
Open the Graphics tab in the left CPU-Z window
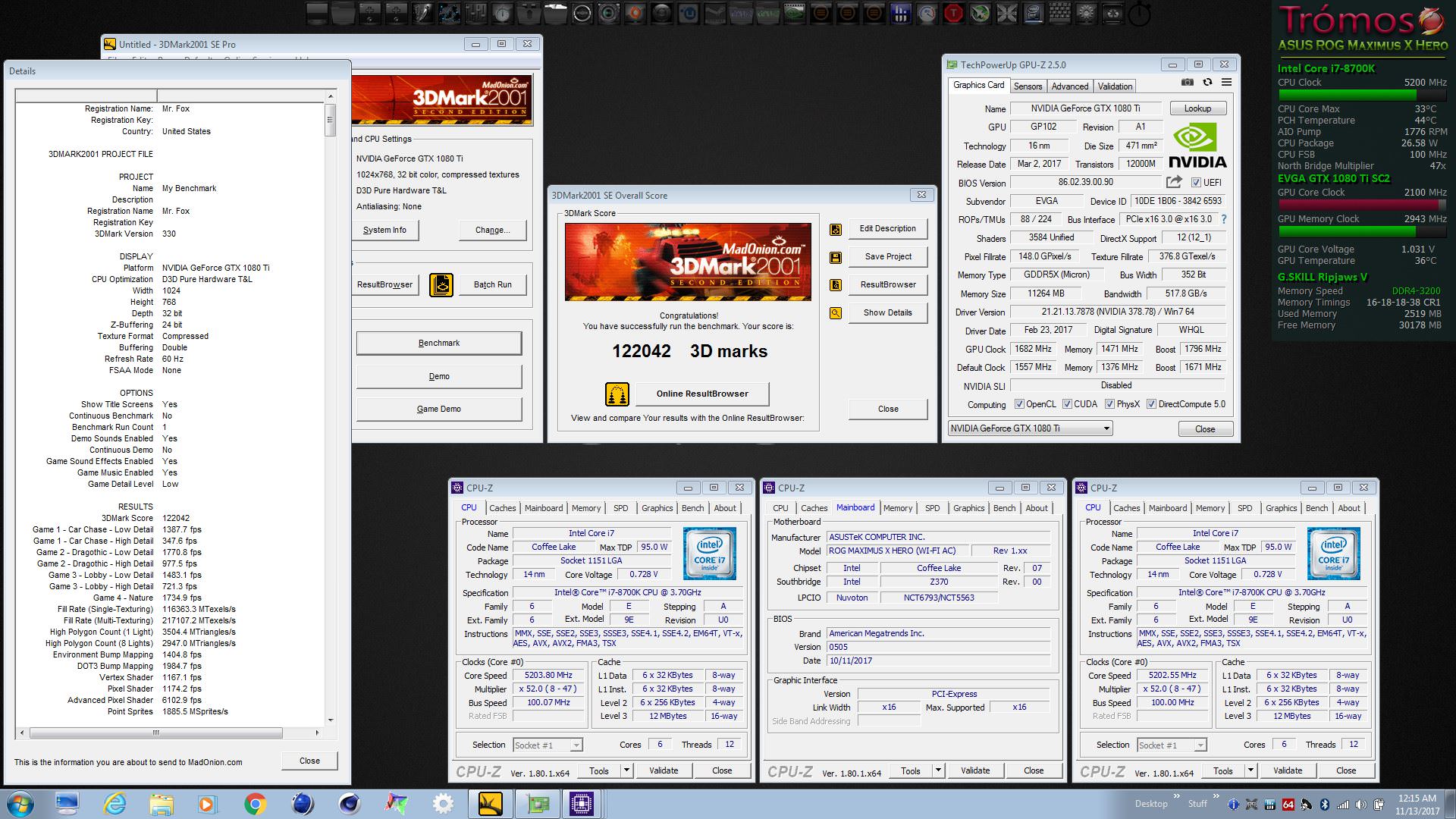[x=657, y=508]
